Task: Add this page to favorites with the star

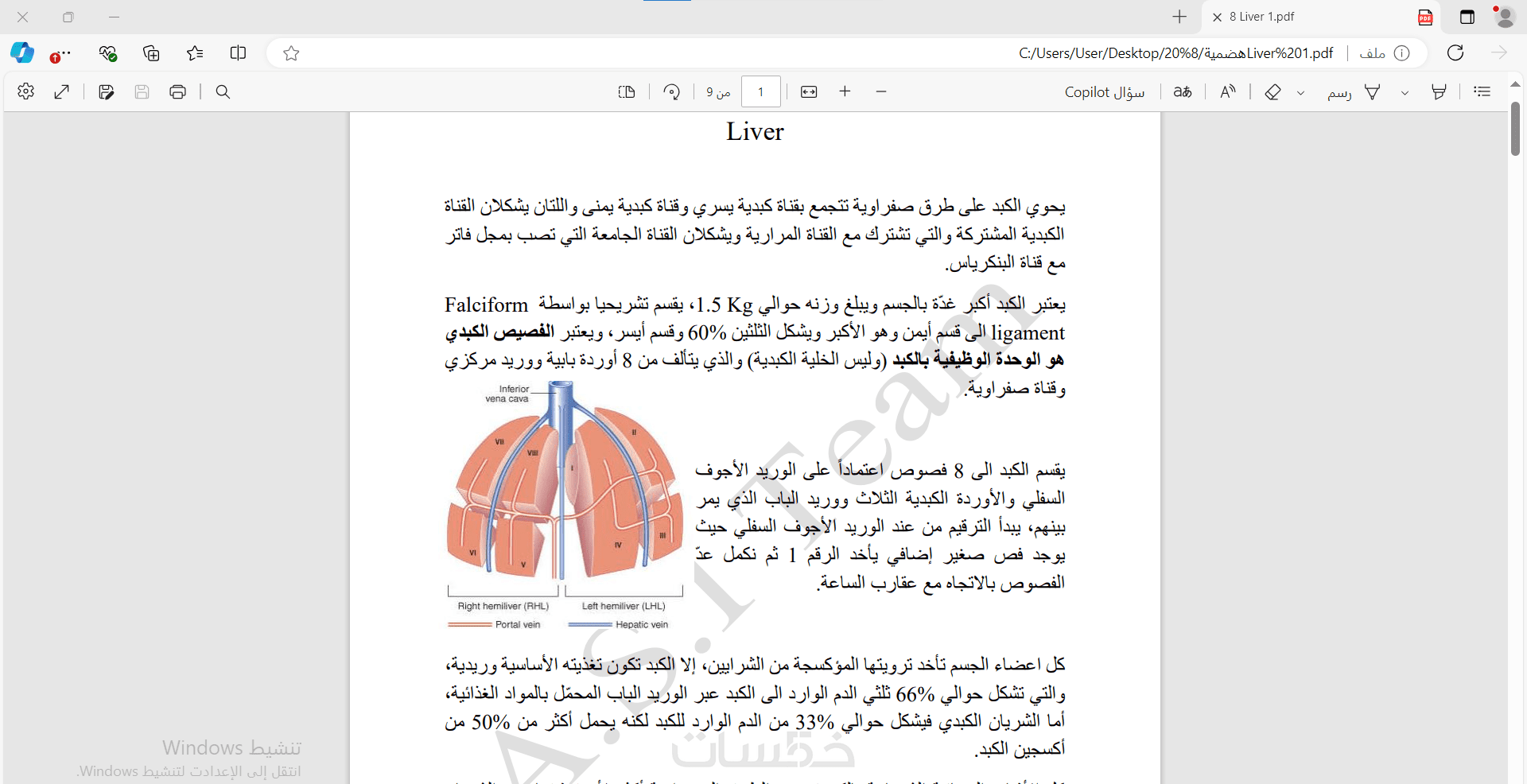Action: (x=291, y=53)
